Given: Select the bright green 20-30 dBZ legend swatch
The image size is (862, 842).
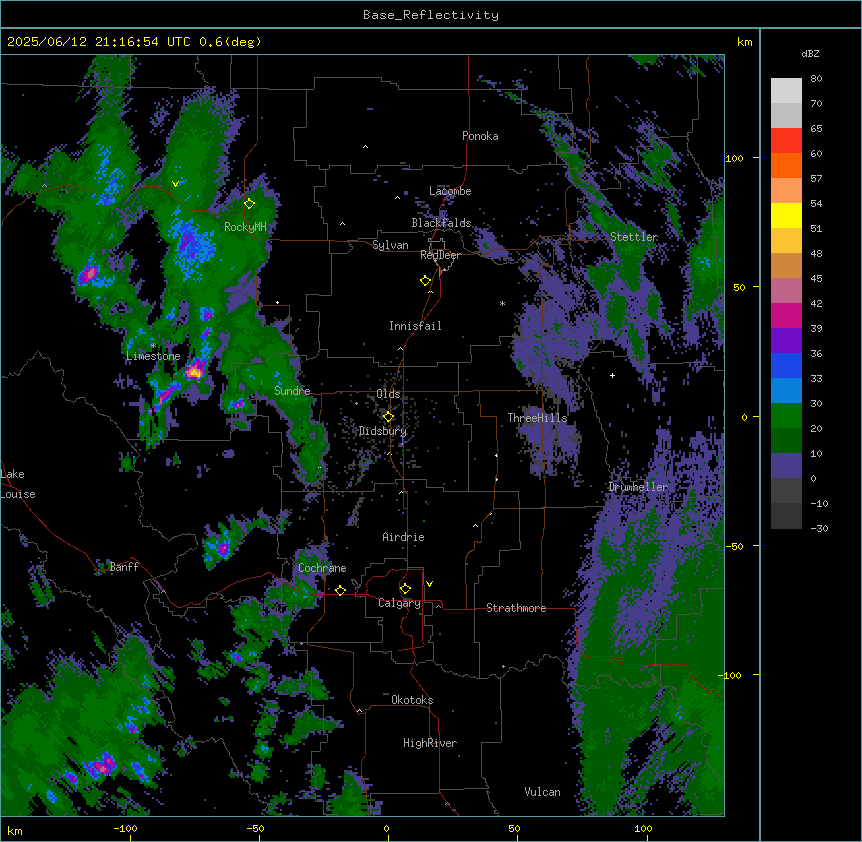Looking at the screenshot, I should 786,416.
